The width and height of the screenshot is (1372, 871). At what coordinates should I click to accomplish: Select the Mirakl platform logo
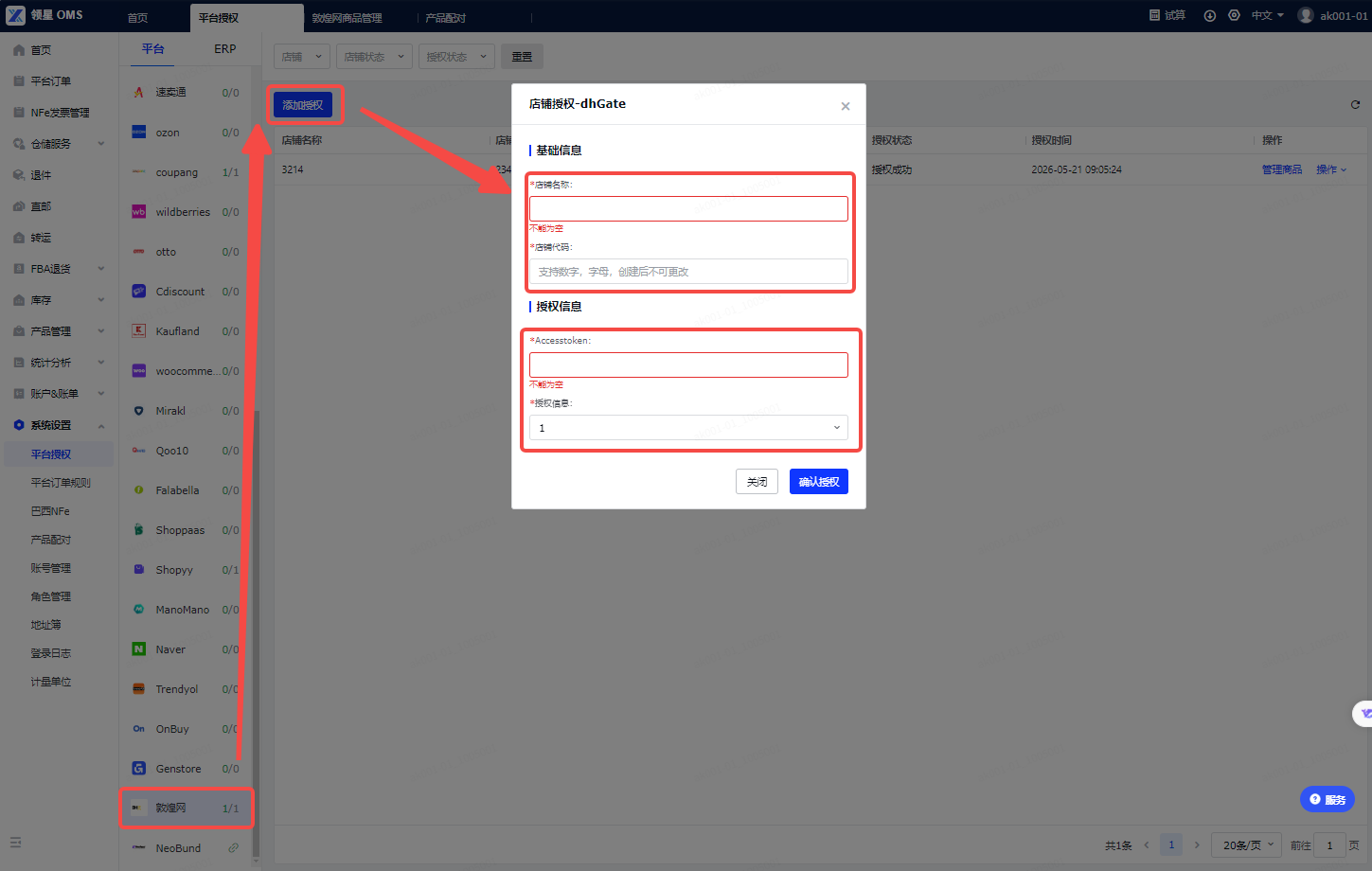click(138, 411)
